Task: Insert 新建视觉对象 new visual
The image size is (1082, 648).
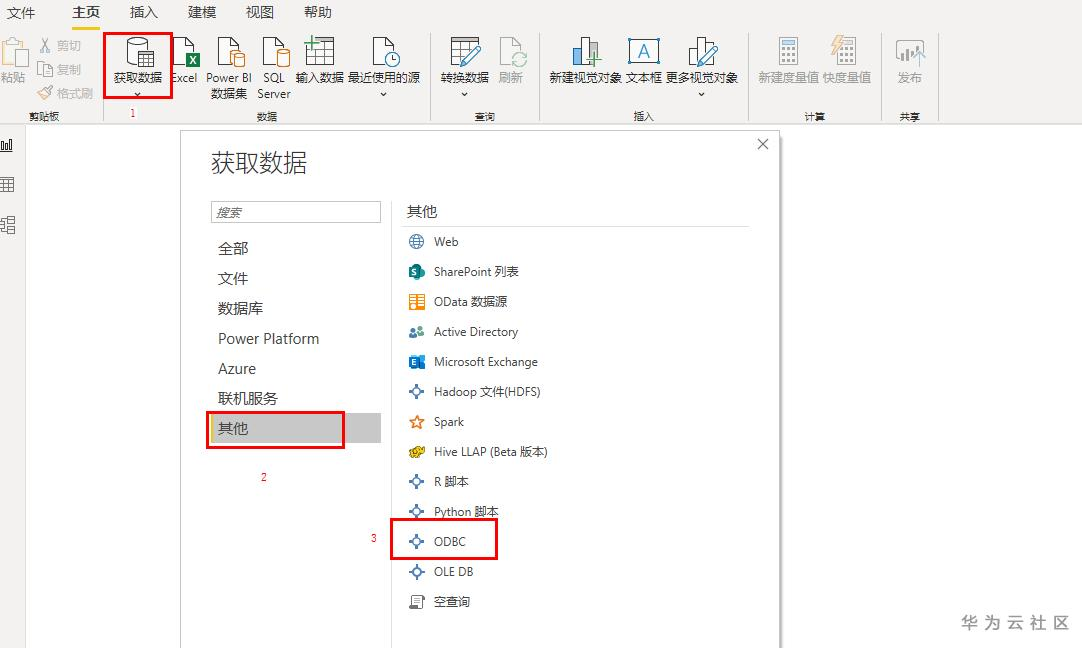Action: (x=585, y=59)
